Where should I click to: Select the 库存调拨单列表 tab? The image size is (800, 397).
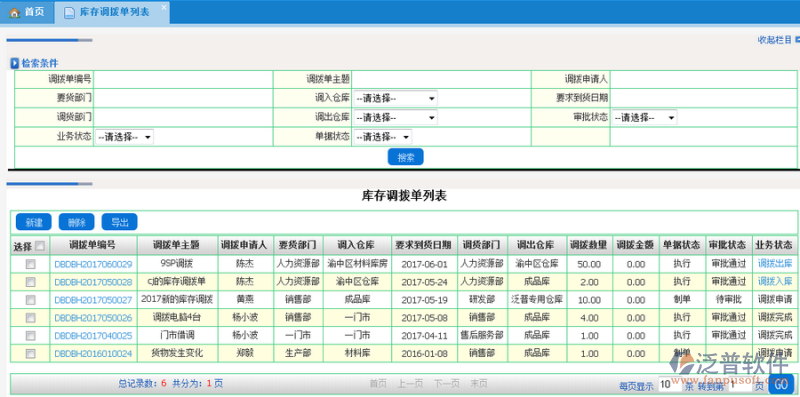click(112, 12)
